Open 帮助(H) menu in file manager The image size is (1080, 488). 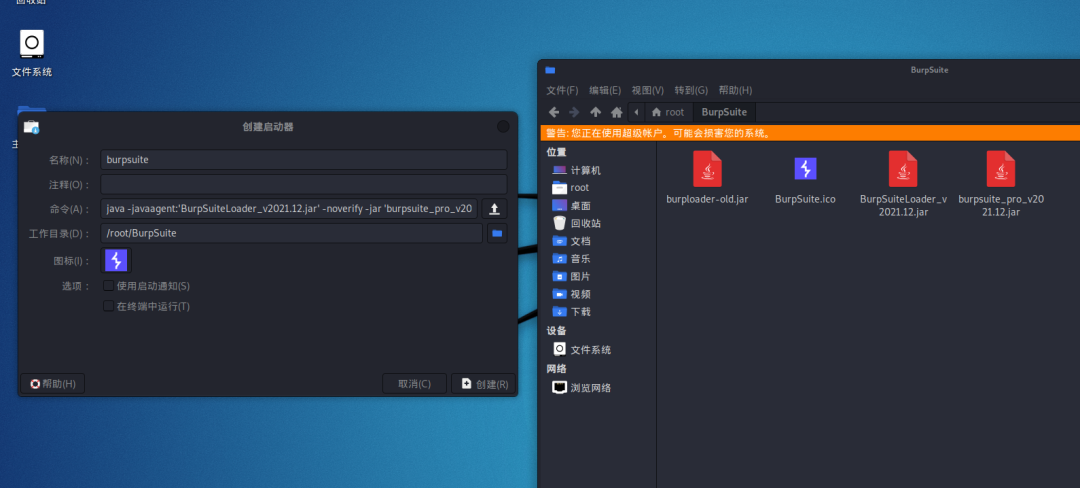(x=735, y=91)
